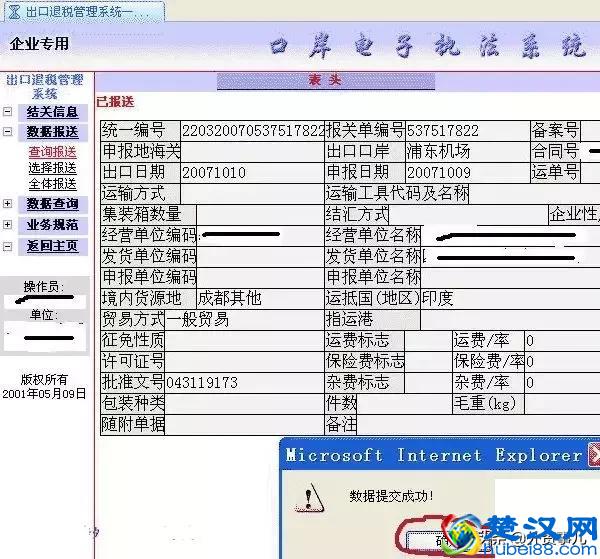Expand the 业务规范 tree node

point(7,225)
